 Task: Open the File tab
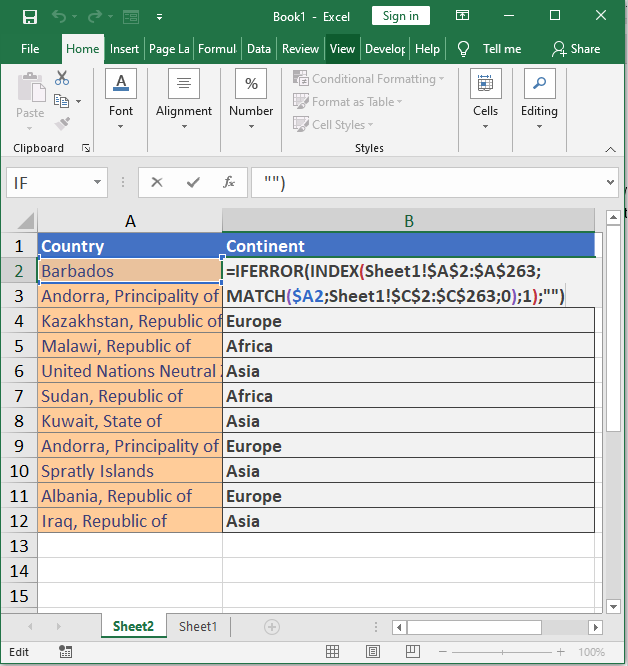coord(30,49)
